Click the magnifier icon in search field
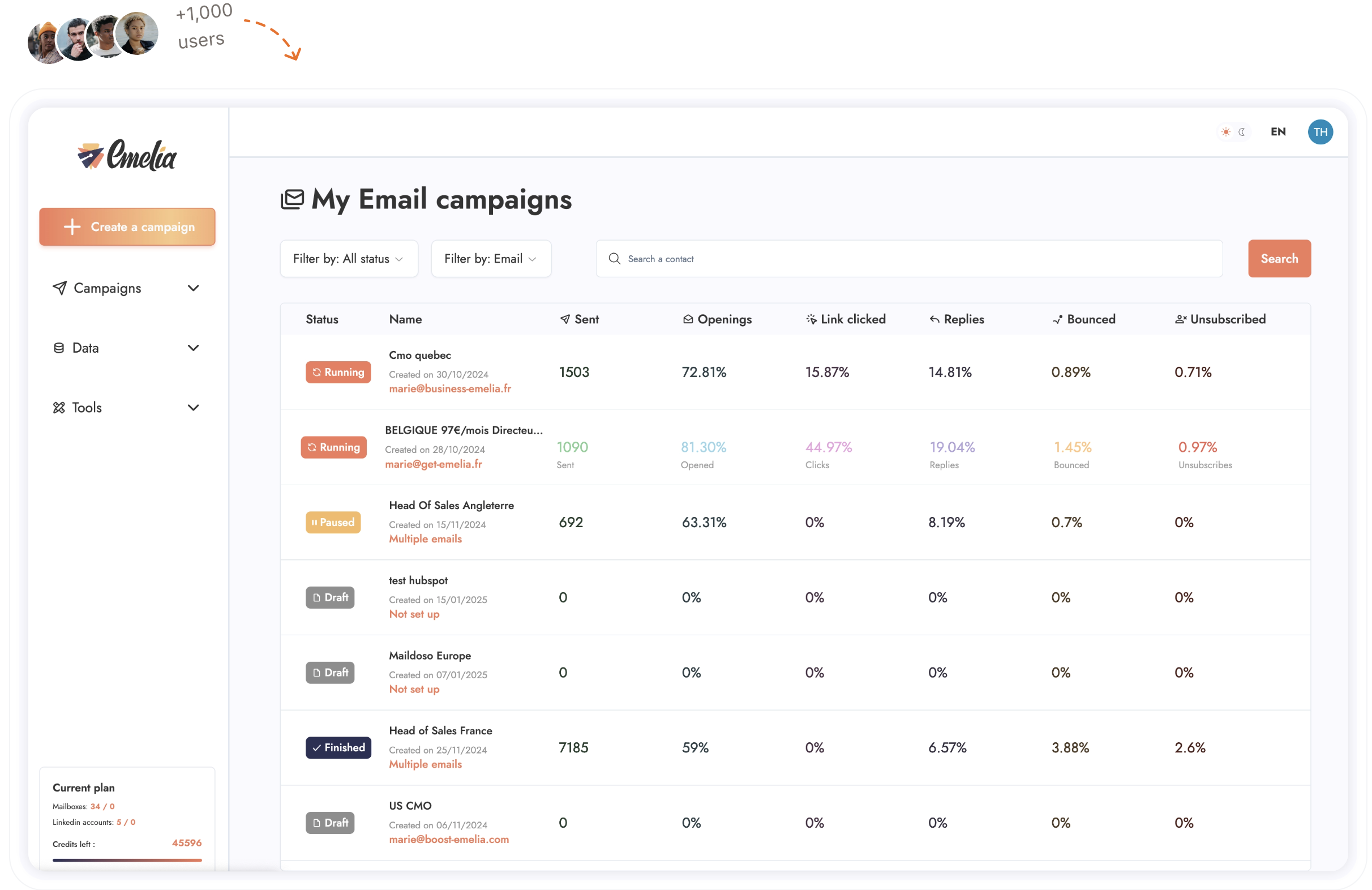Viewport: 1372px width, 890px height. pos(615,259)
